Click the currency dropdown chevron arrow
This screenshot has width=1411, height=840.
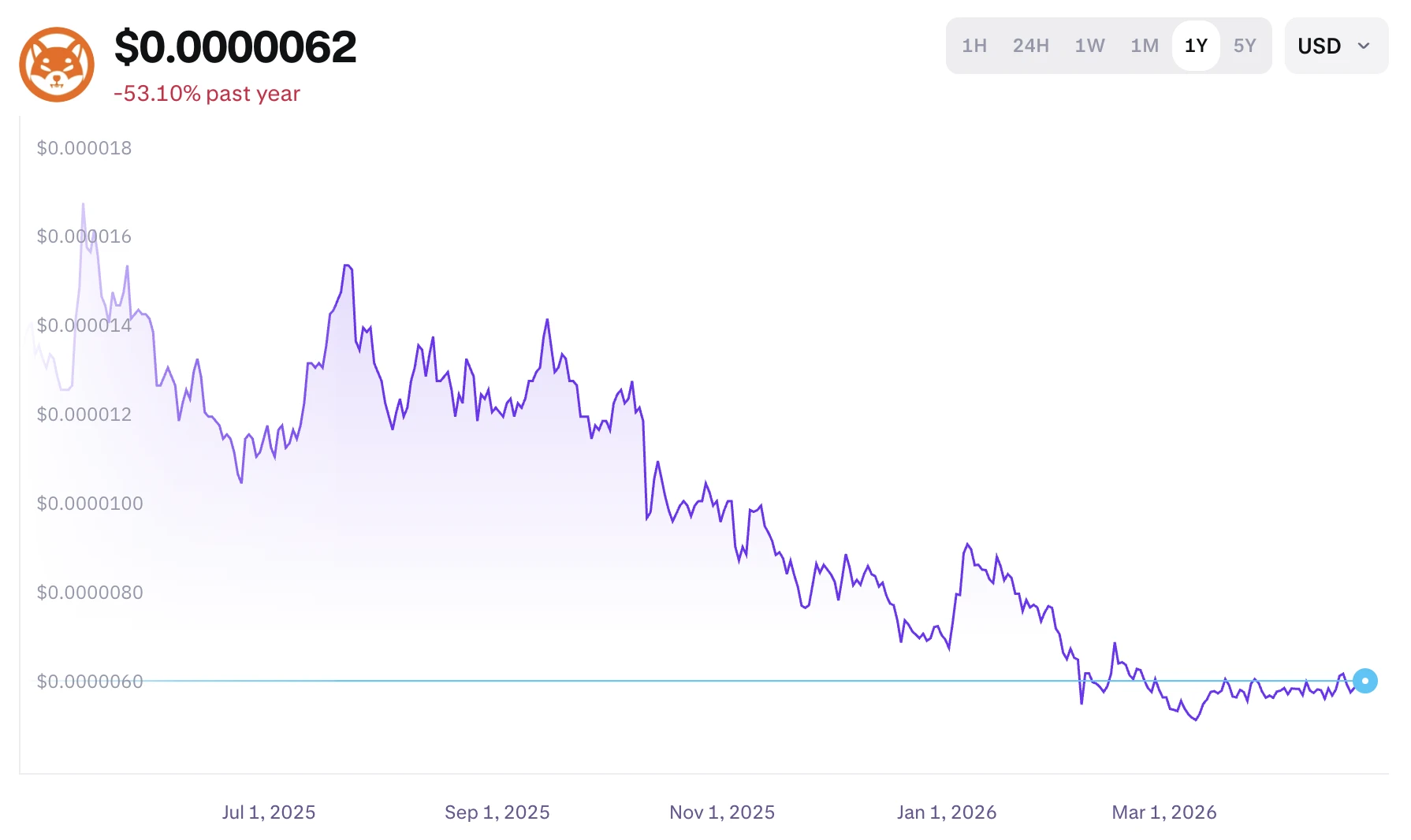(x=1364, y=46)
